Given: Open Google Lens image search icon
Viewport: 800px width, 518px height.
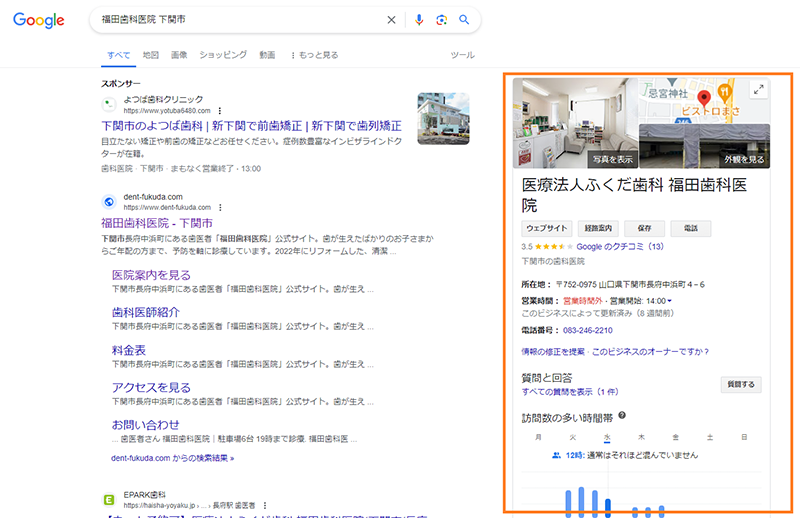Looking at the screenshot, I should click(x=441, y=20).
